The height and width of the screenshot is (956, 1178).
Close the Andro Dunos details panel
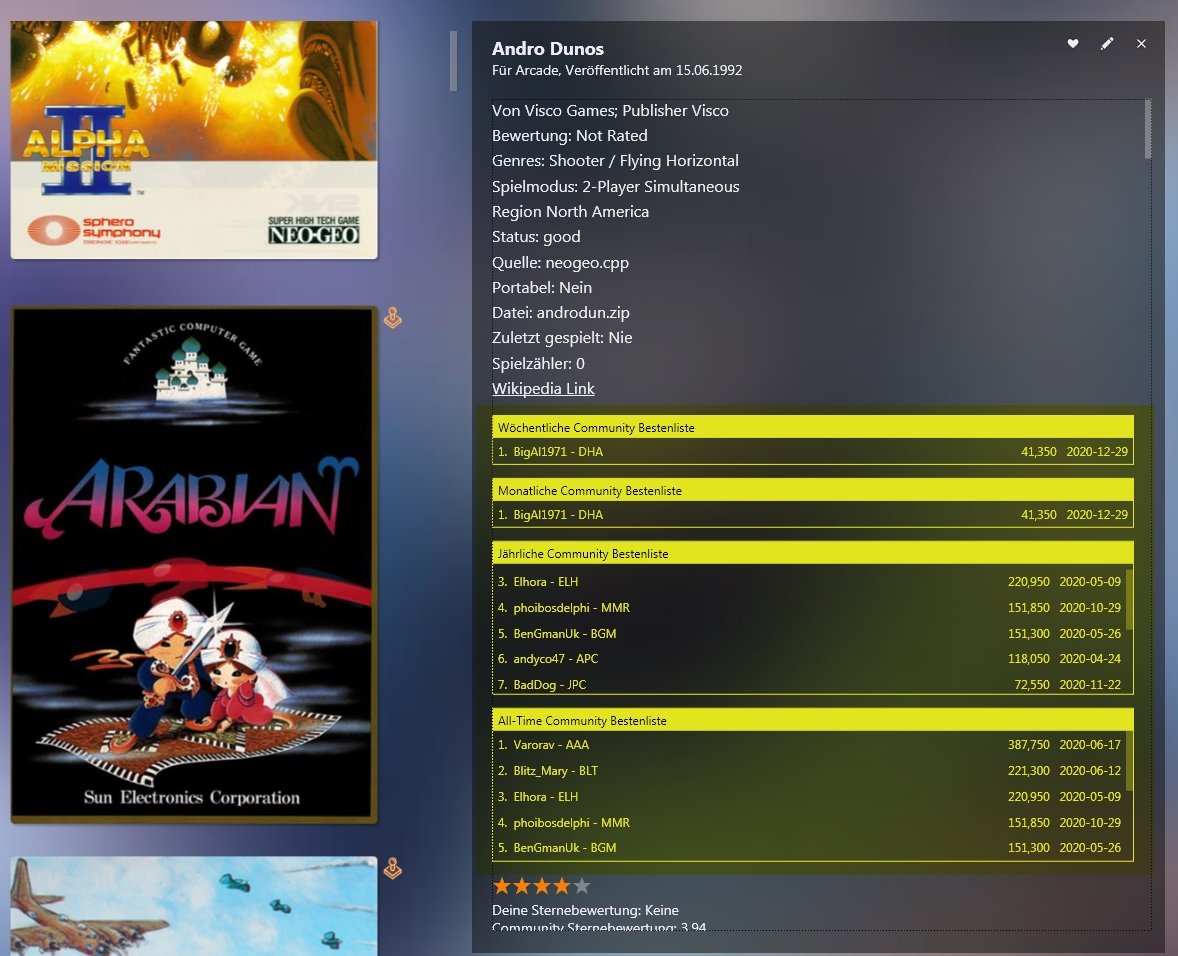1141,44
